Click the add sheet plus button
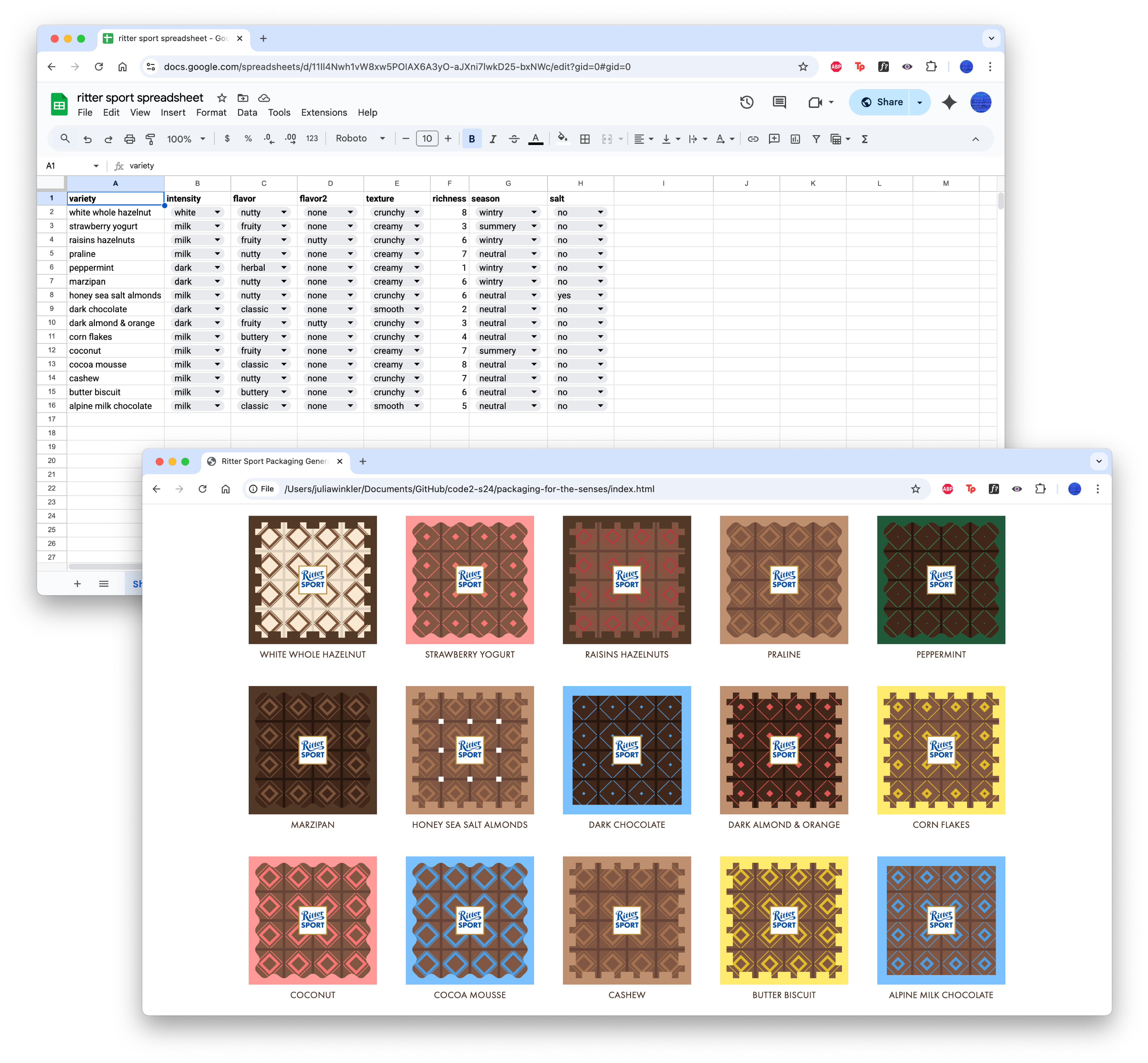 coord(77,584)
